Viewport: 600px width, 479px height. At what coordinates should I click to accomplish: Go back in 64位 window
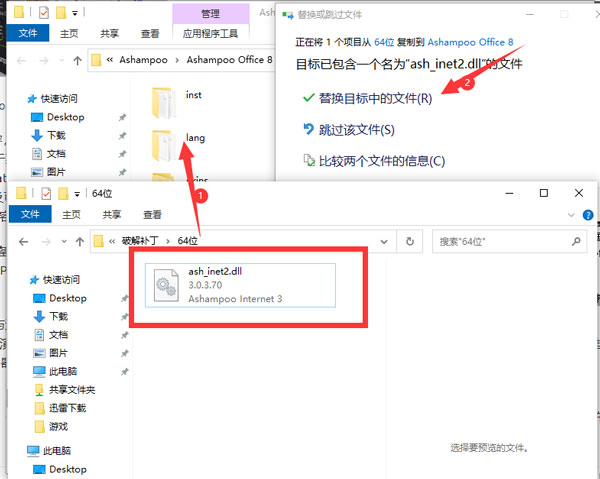point(23,241)
